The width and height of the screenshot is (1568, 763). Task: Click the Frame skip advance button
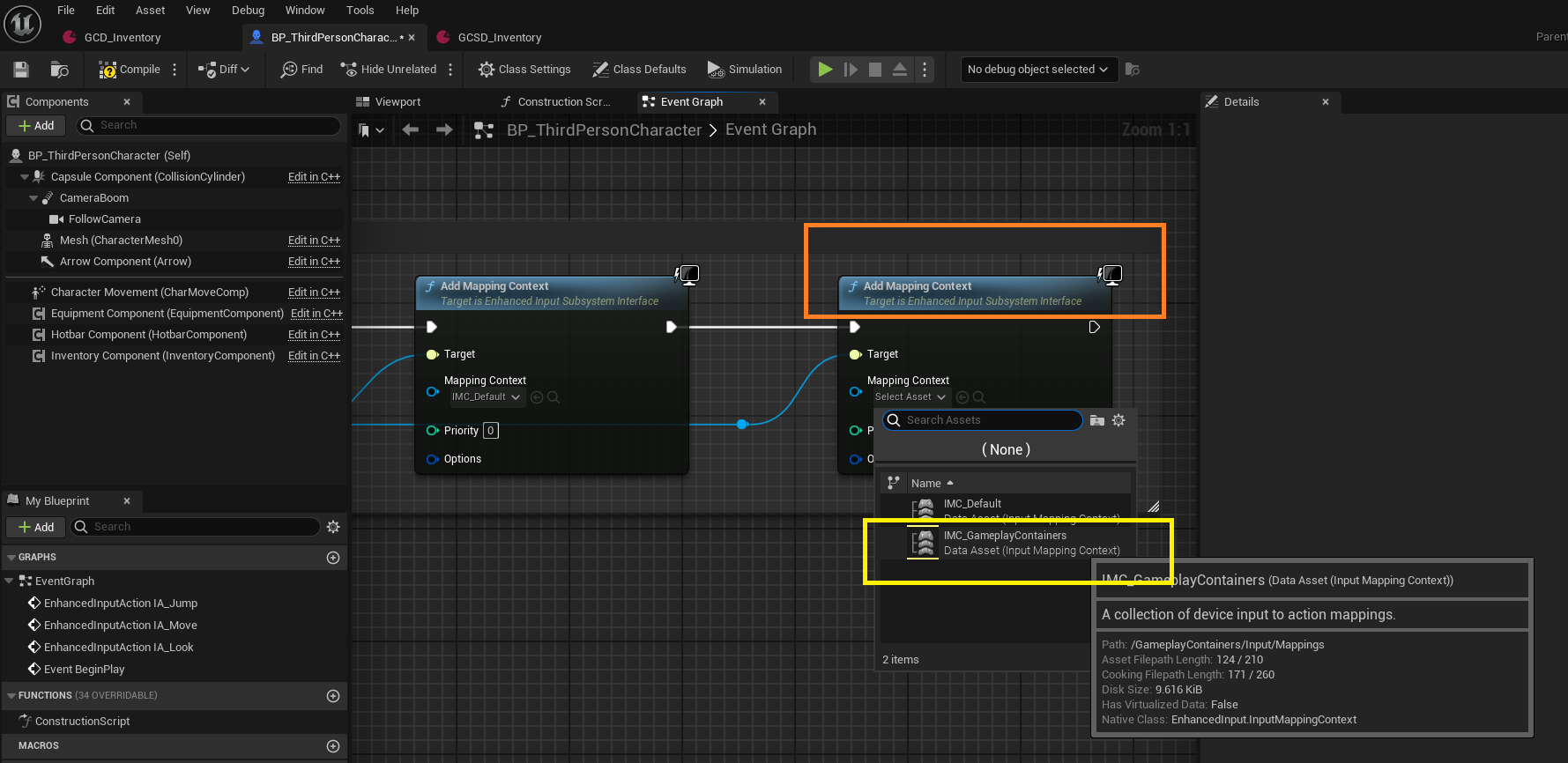pyautogui.click(x=851, y=70)
